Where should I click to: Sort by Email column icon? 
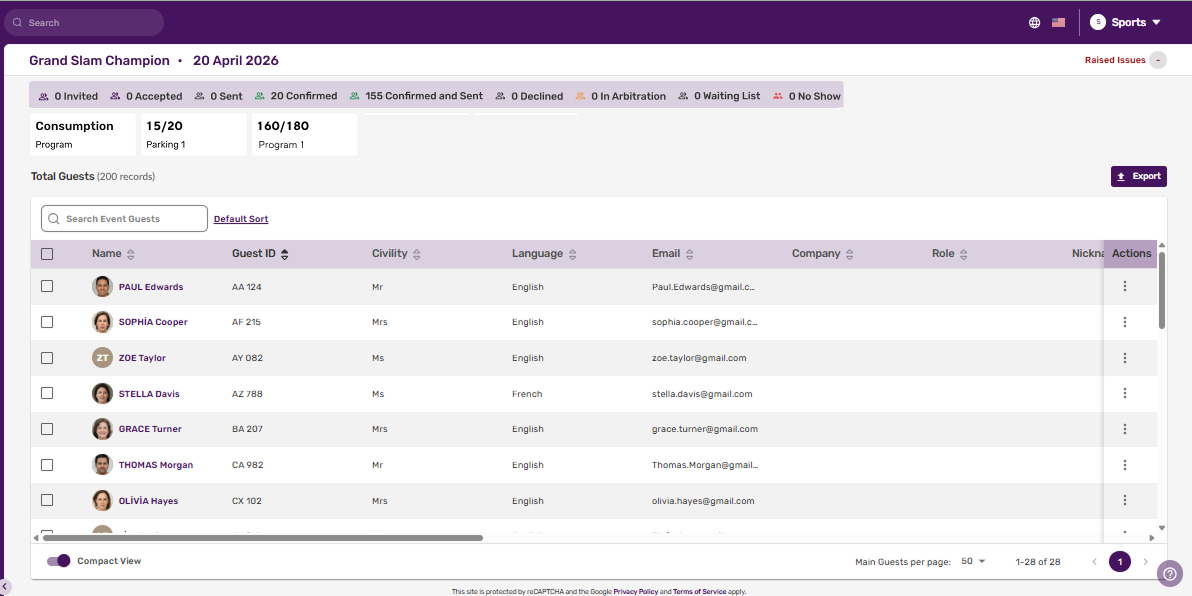pos(690,254)
